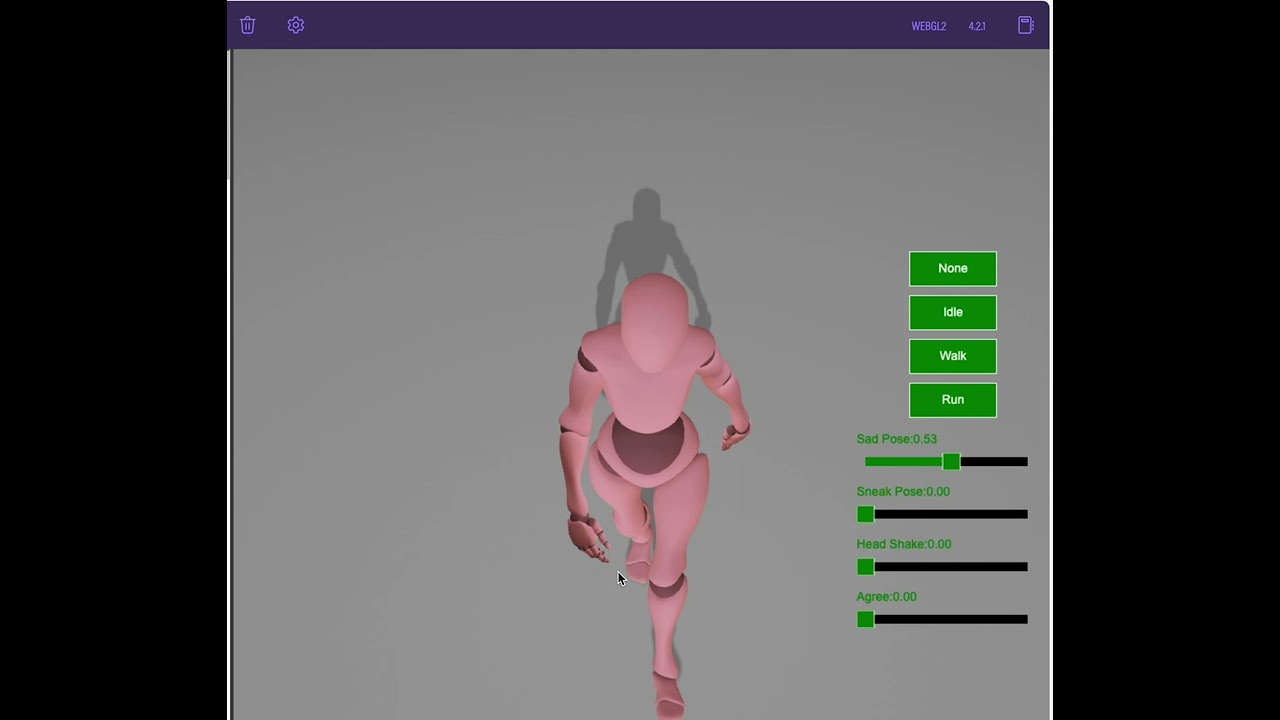This screenshot has height=720, width=1280.
Task: Click the pink mannequin character's head
Action: pyautogui.click(x=655, y=322)
